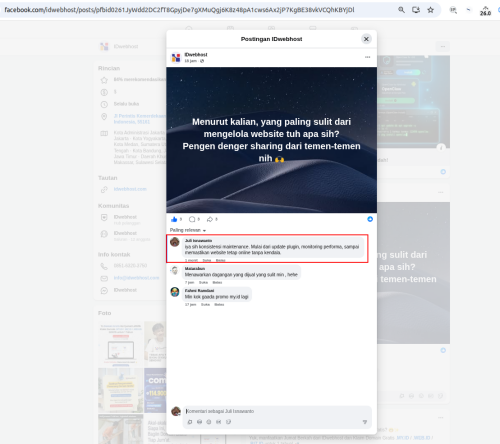The width and height of the screenshot is (500, 444).
Task: Click the browser address bar URL
Action: click(x=179, y=10)
